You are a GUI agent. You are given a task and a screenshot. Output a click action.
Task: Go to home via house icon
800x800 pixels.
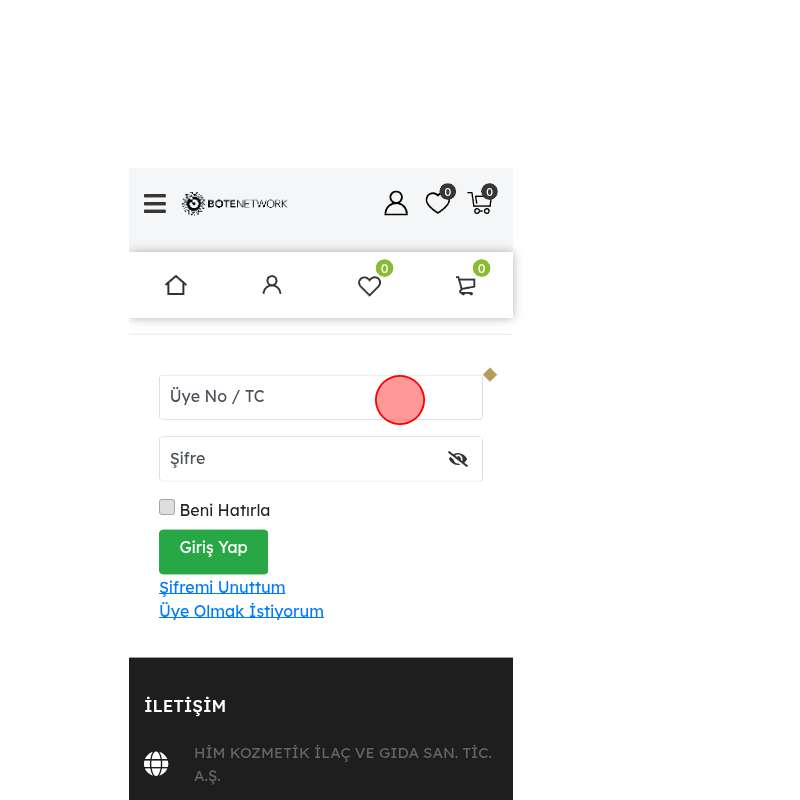(176, 285)
